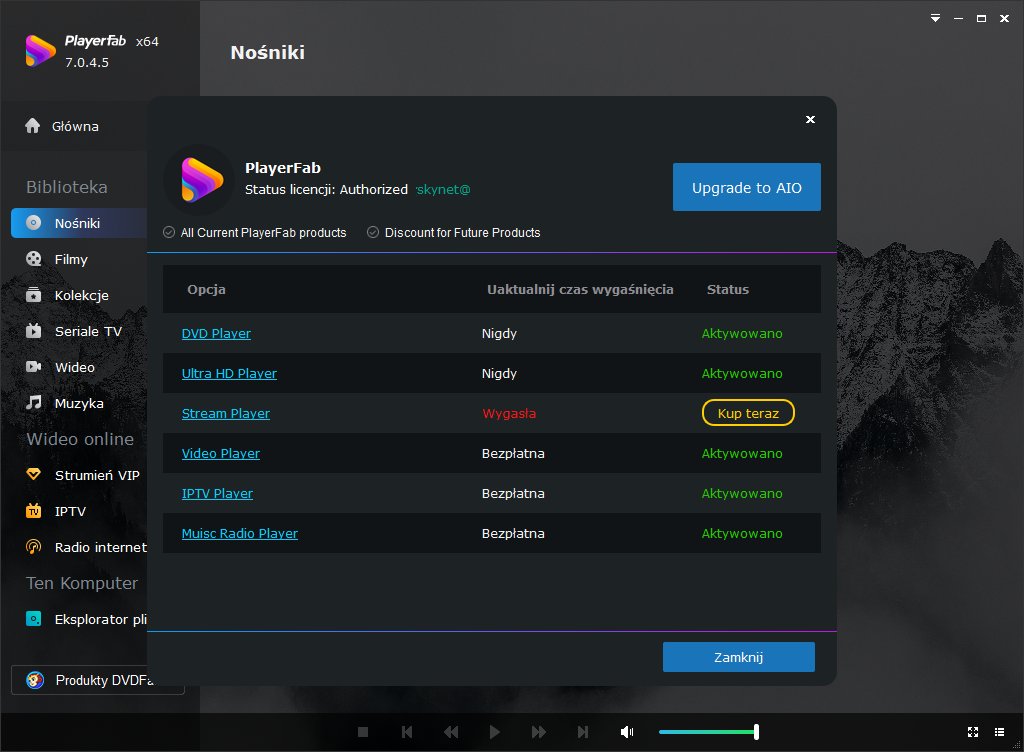Open the Stream Player link
The width and height of the screenshot is (1024, 752).
225,413
